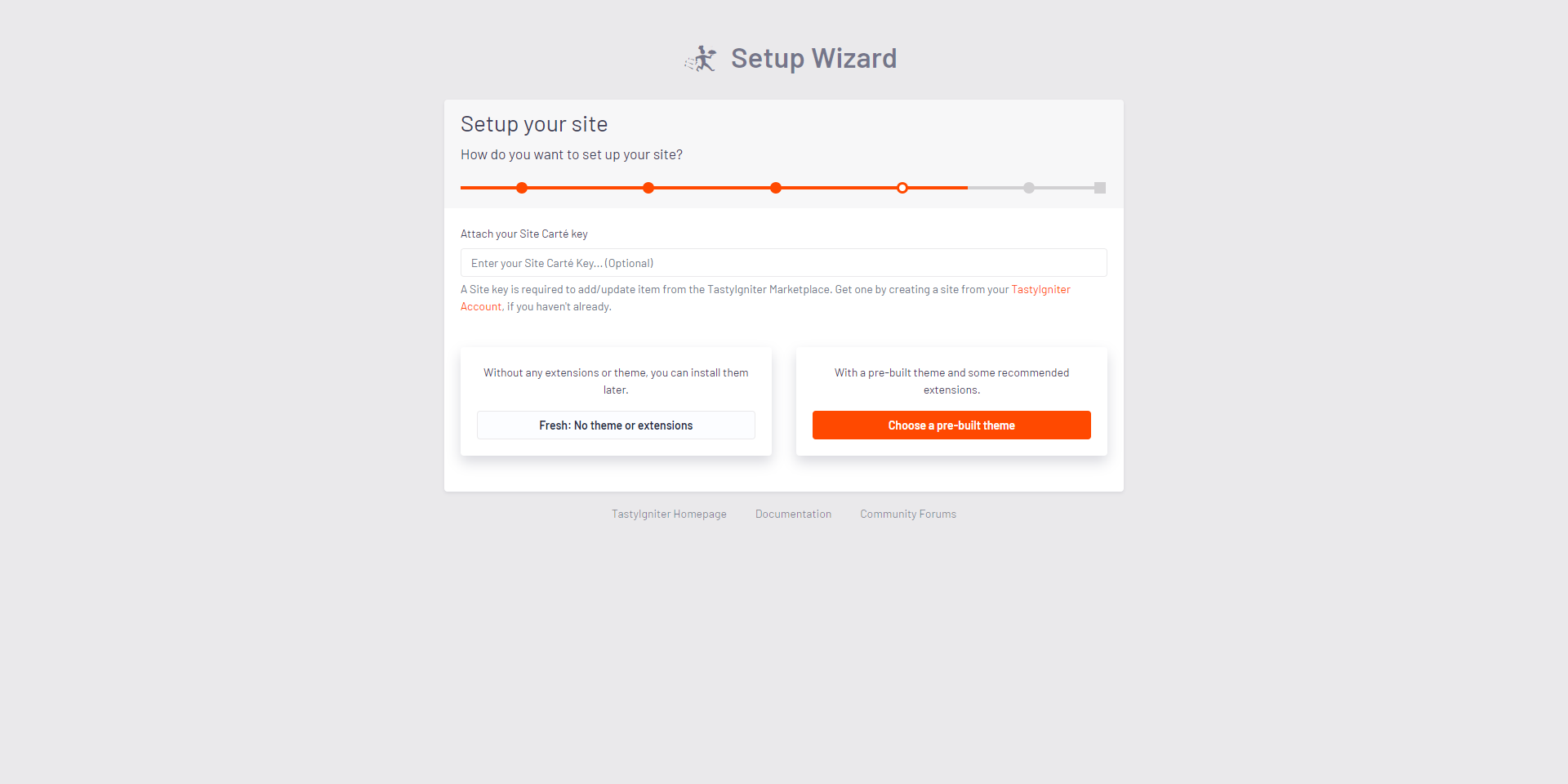
Task: Select Fresh: No theme or extensions
Action: [616, 425]
